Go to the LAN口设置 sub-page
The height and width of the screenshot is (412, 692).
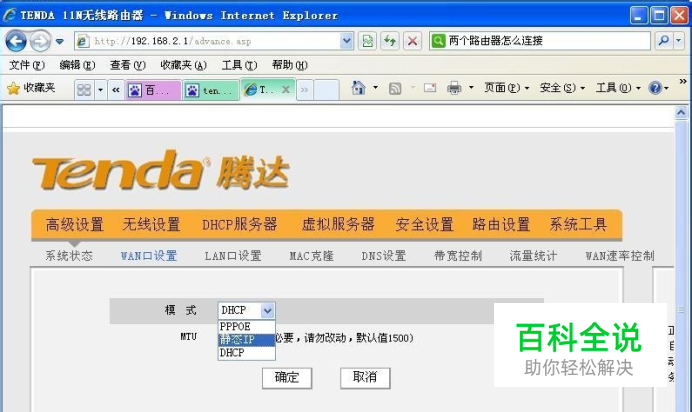pos(233,256)
